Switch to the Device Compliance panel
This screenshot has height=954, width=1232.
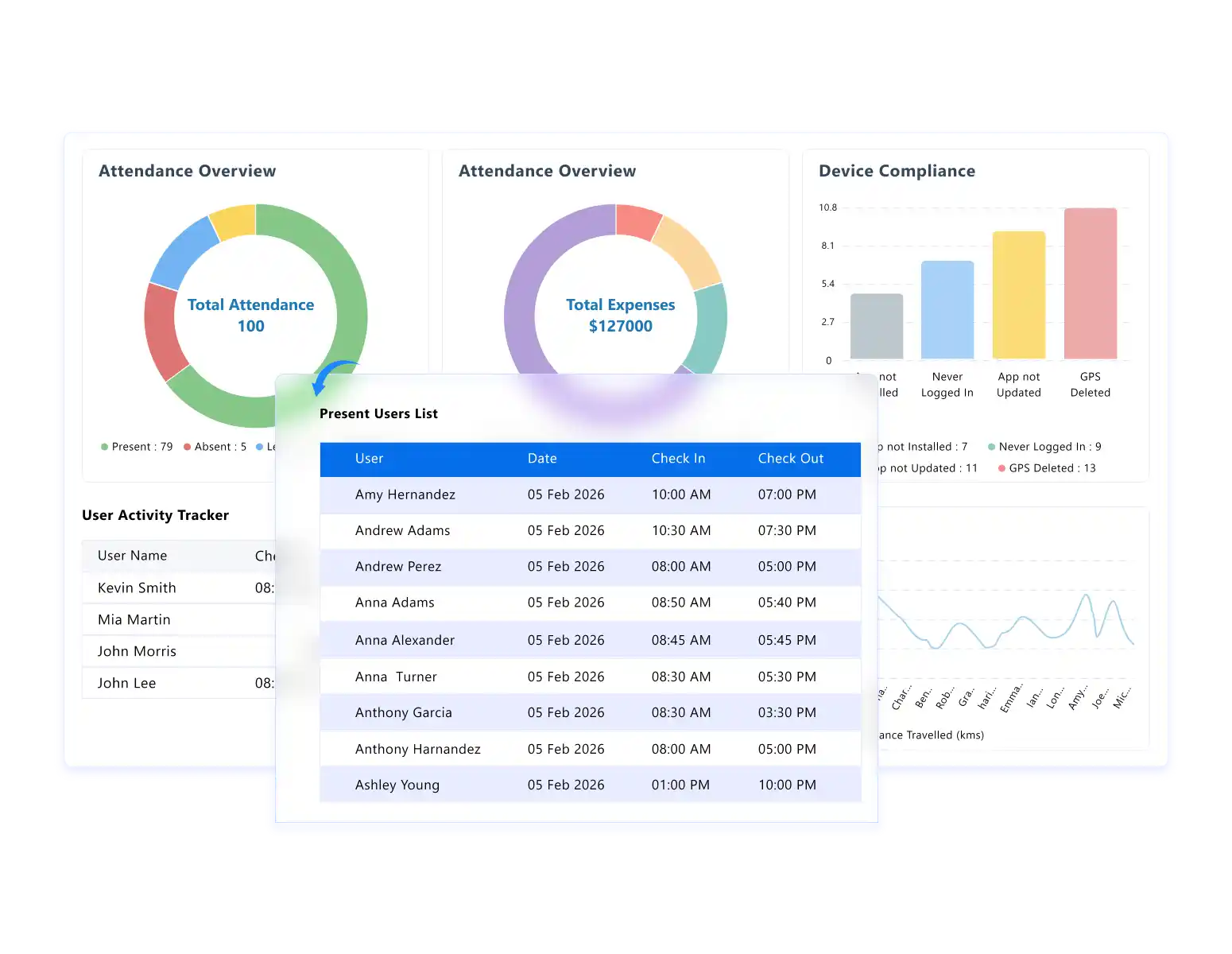(897, 170)
